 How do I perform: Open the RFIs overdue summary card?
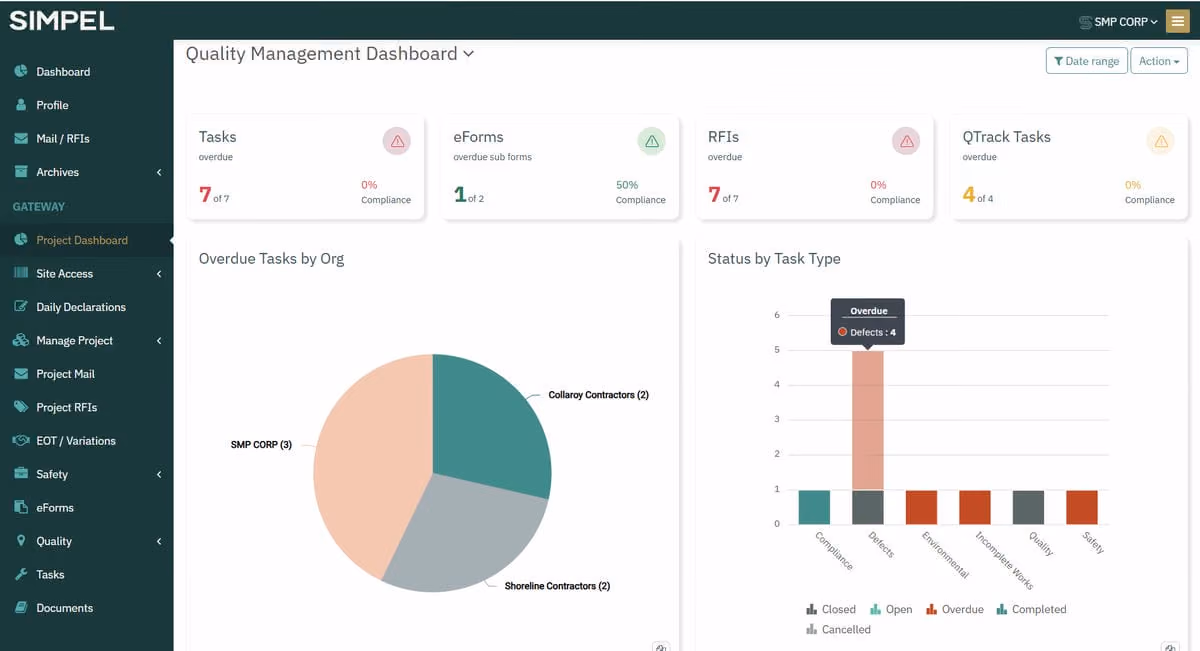click(x=814, y=167)
